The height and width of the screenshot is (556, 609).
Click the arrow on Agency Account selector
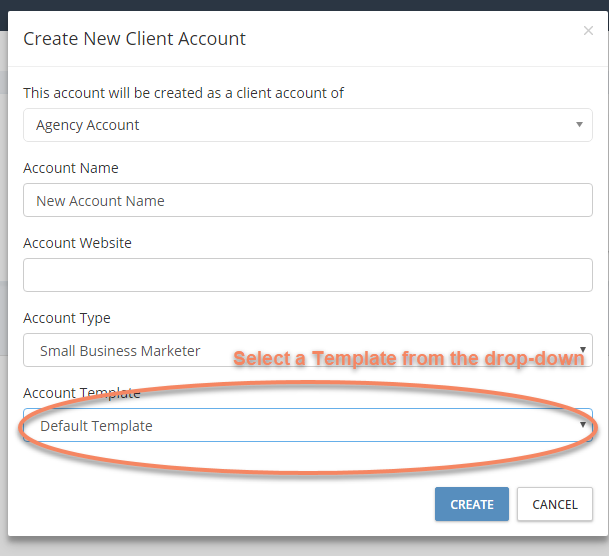(x=579, y=125)
